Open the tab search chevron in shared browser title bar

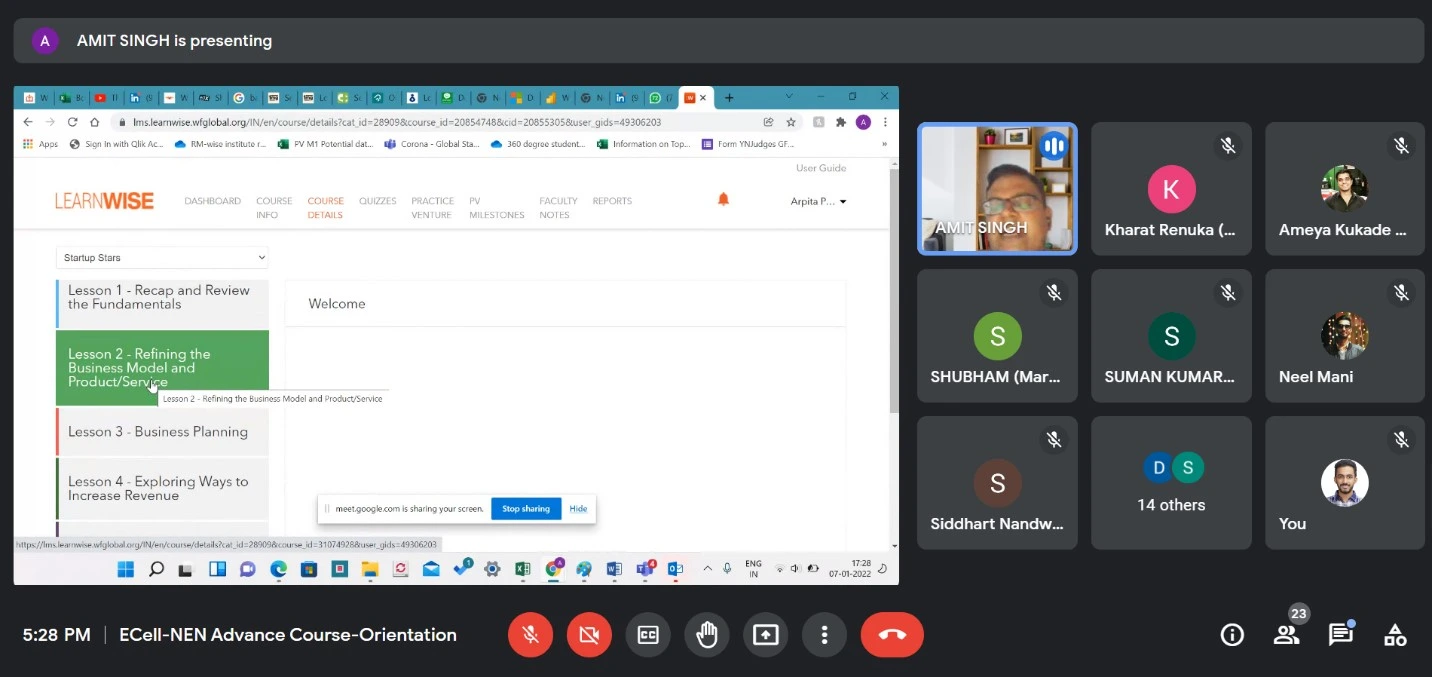point(789,96)
